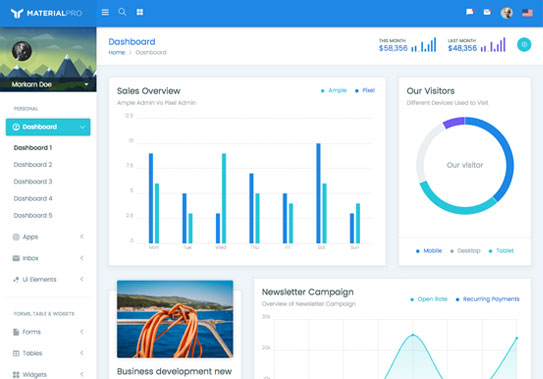This screenshot has width=543, height=379.
Task: Open the chat notifications icon
Action: click(x=470, y=12)
